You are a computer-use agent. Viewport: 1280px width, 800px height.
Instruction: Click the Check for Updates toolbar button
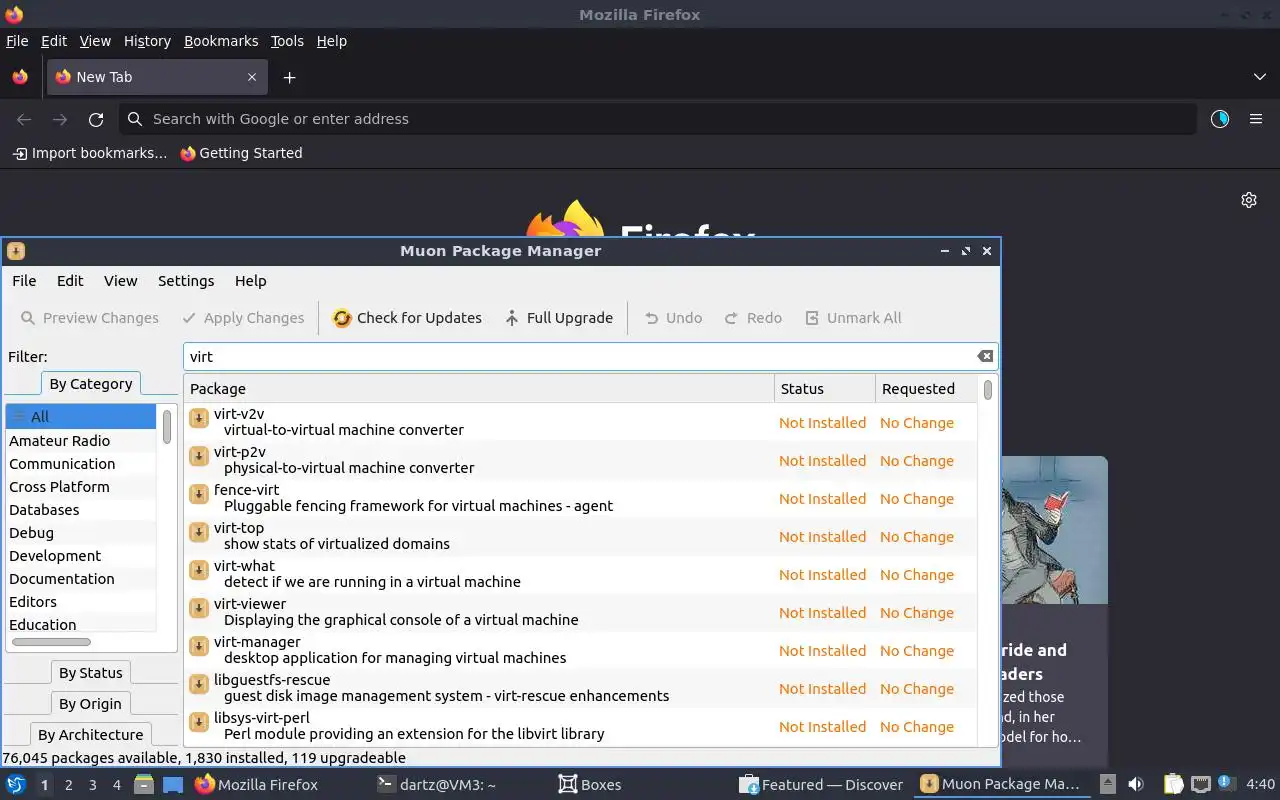[407, 318]
